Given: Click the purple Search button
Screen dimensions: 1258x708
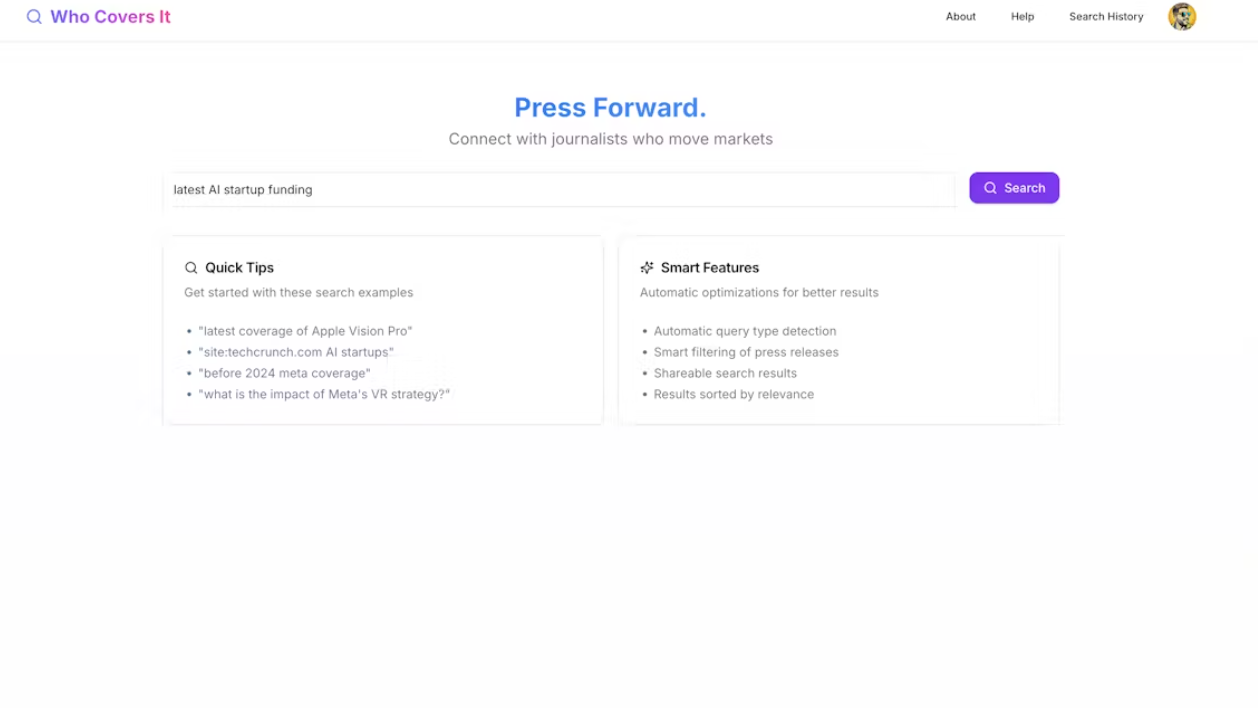Looking at the screenshot, I should (1014, 188).
